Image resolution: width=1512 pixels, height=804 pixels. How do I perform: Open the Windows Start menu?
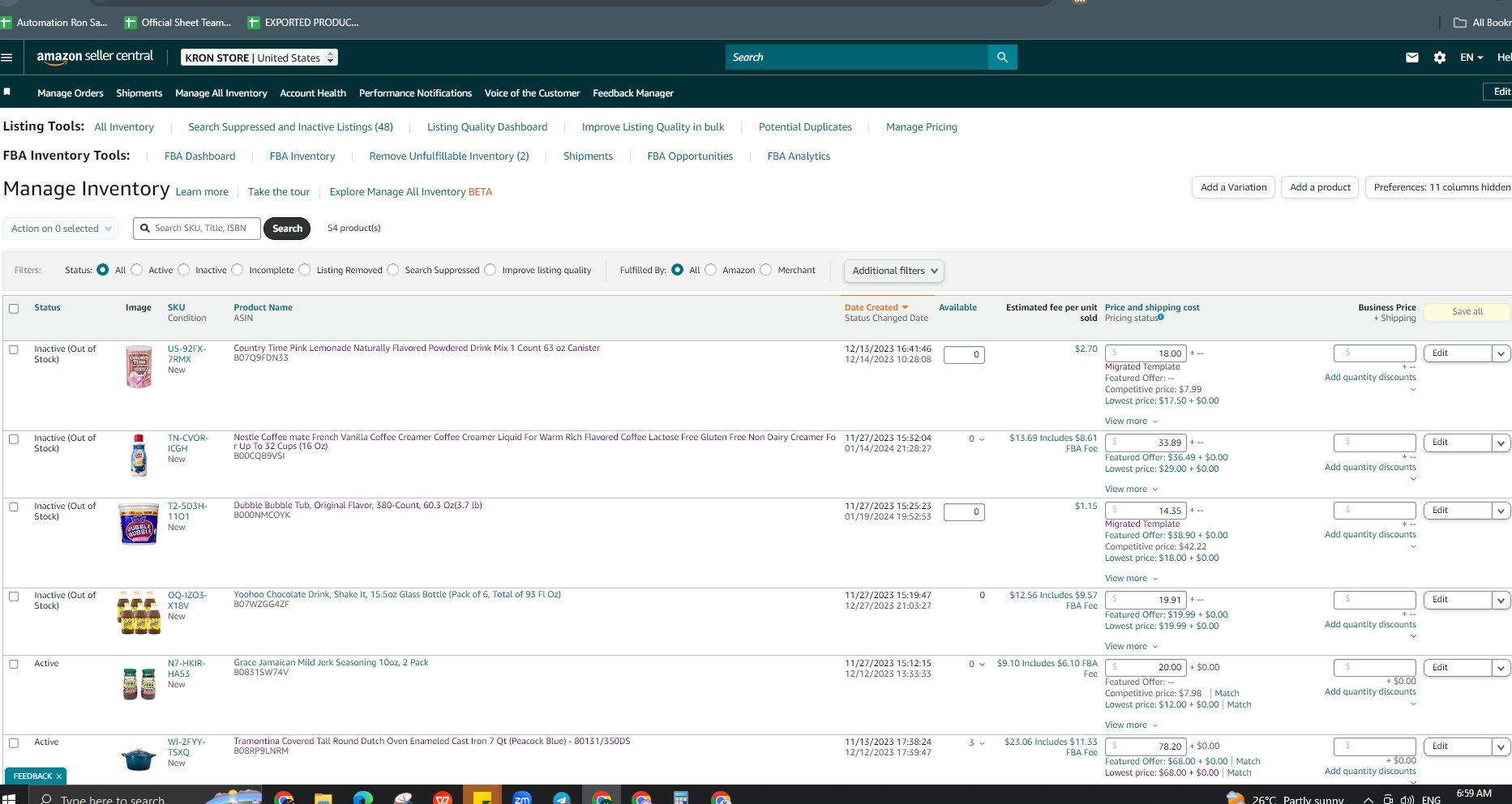9,798
